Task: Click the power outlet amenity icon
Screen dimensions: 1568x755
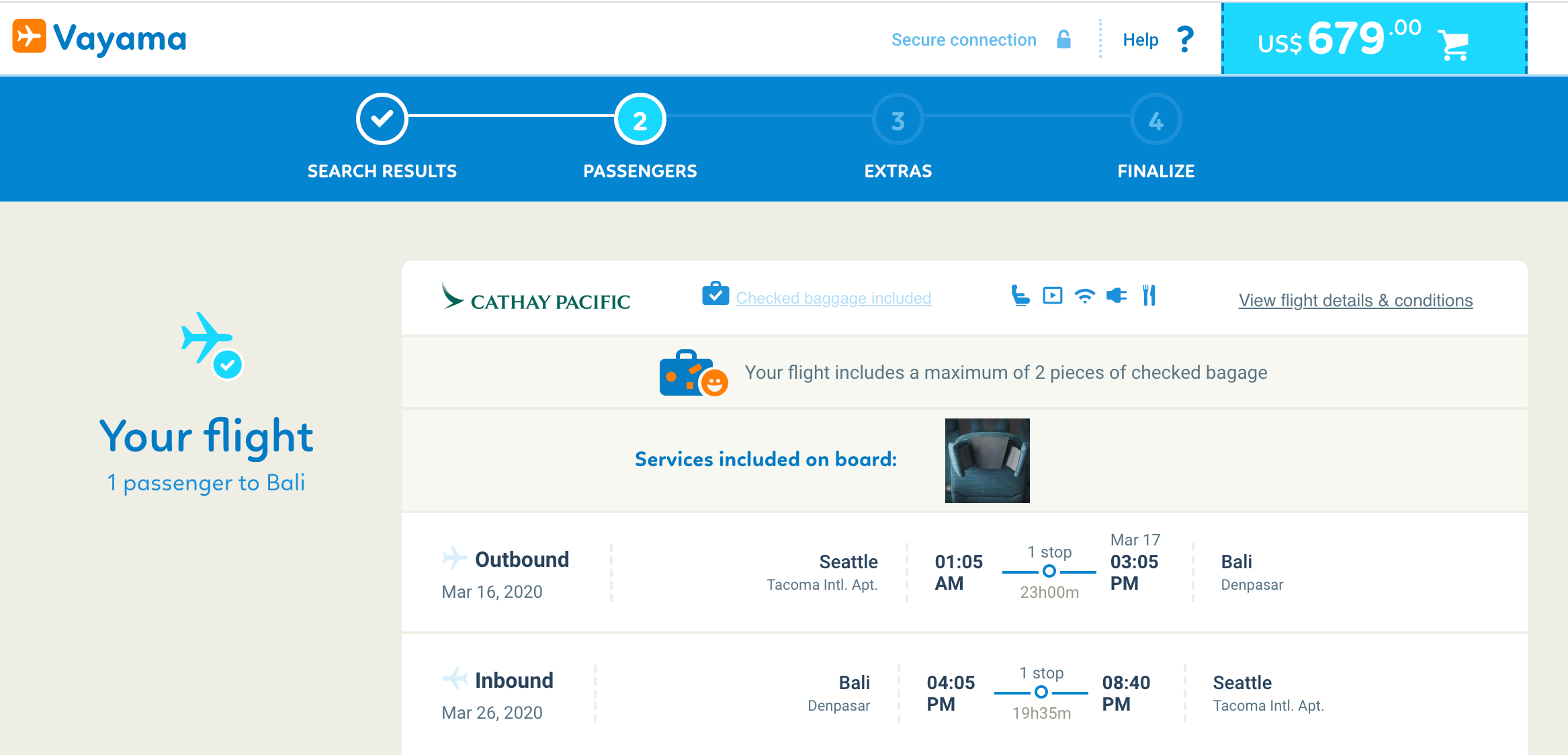Action: pyautogui.click(x=1117, y=296)
